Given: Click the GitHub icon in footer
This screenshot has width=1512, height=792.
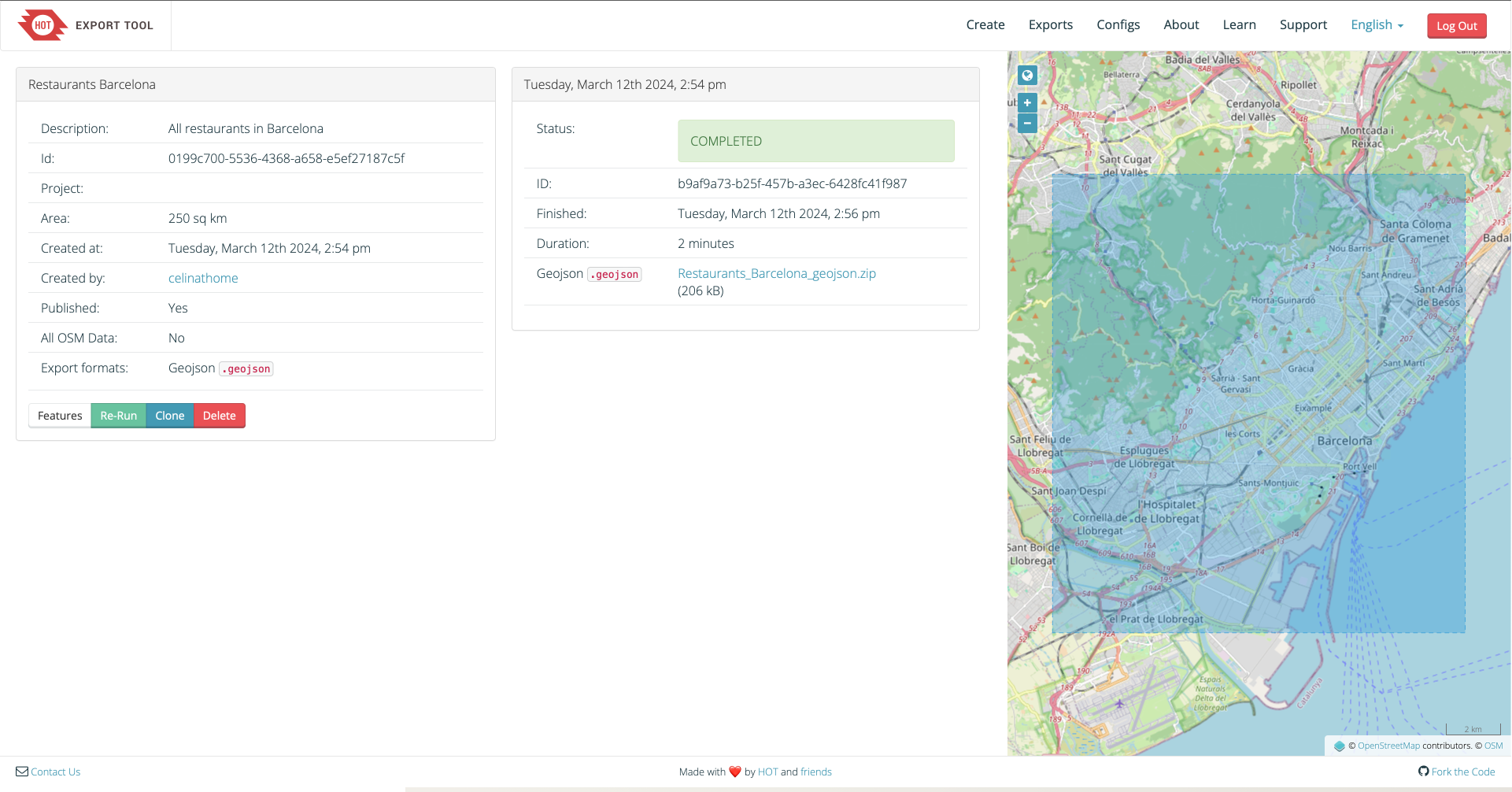Looking at the screenshot, I should (1423, 772).
